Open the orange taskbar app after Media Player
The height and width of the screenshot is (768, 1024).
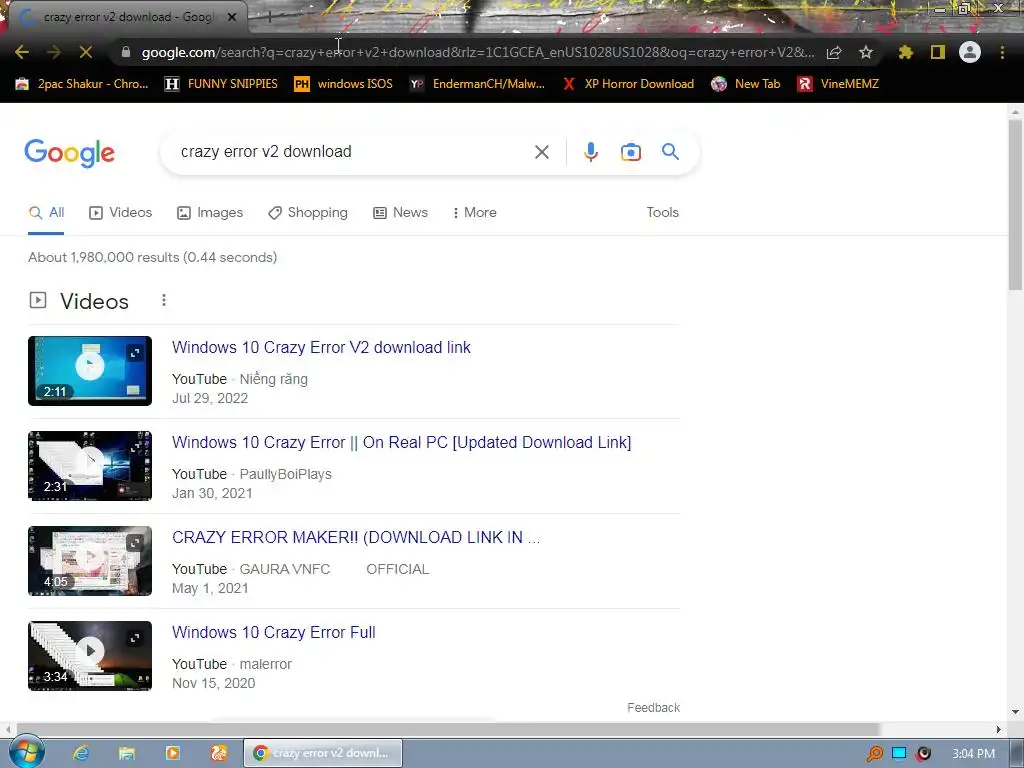219,753
